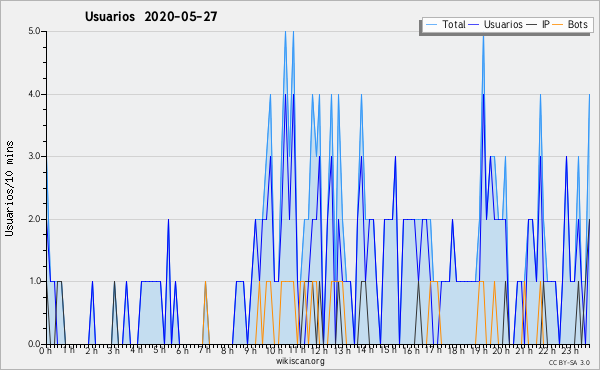The image size is (600, 370).
Task: Click the Total peak of 5 after 19 h
Action: coord(483,36)
